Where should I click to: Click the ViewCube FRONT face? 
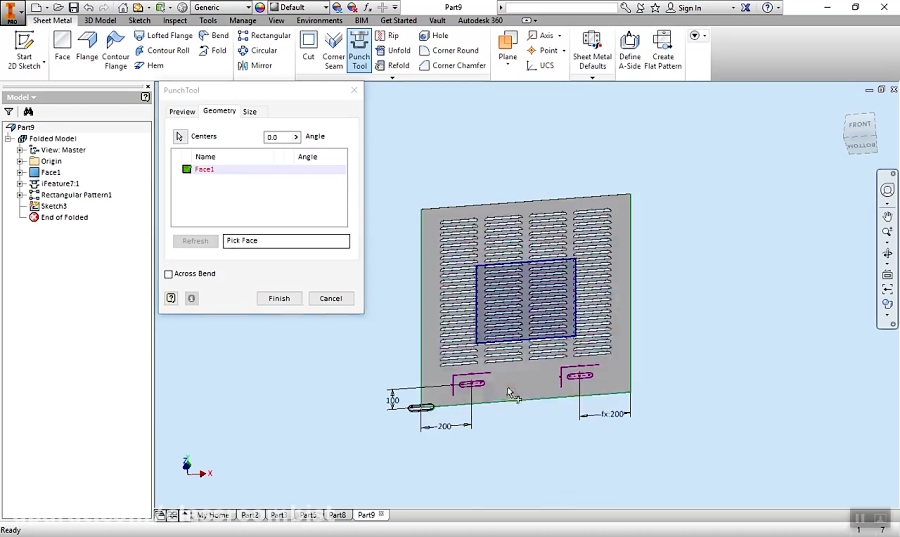[x=859, y=126]
